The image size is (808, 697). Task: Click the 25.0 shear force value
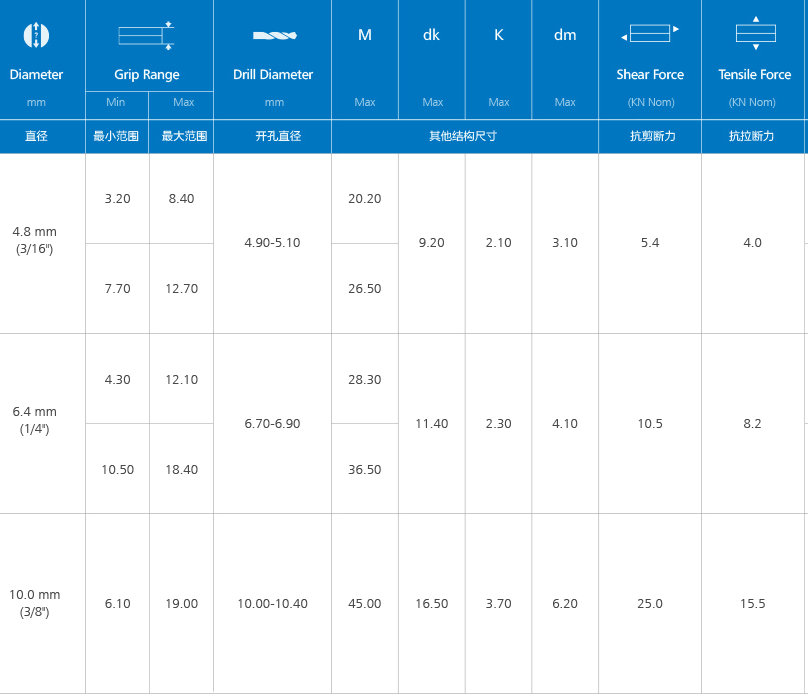(x=650, y=604)
